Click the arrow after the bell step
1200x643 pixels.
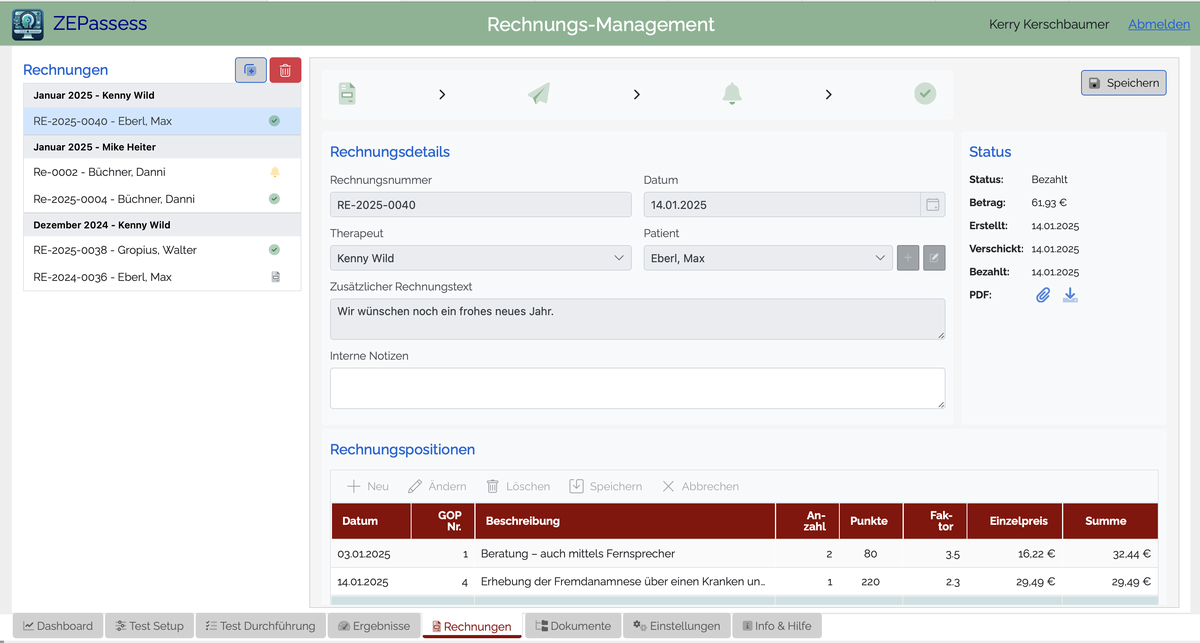[x=828, y=94]
